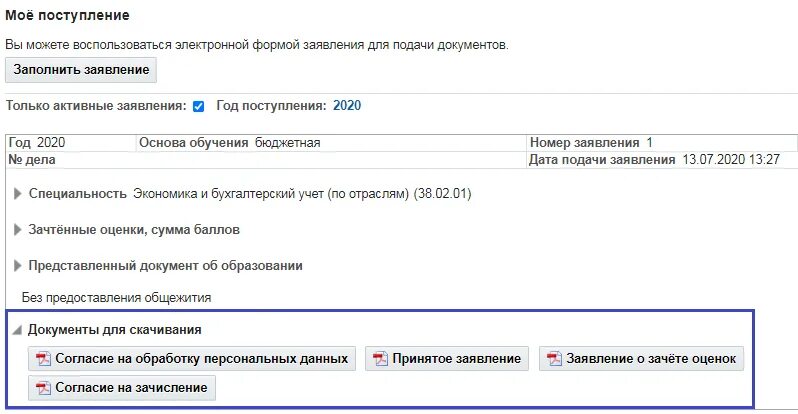Click the Документы для скачивания label
The width and height of the screenshot is (798, 414).
pos(115,330)
